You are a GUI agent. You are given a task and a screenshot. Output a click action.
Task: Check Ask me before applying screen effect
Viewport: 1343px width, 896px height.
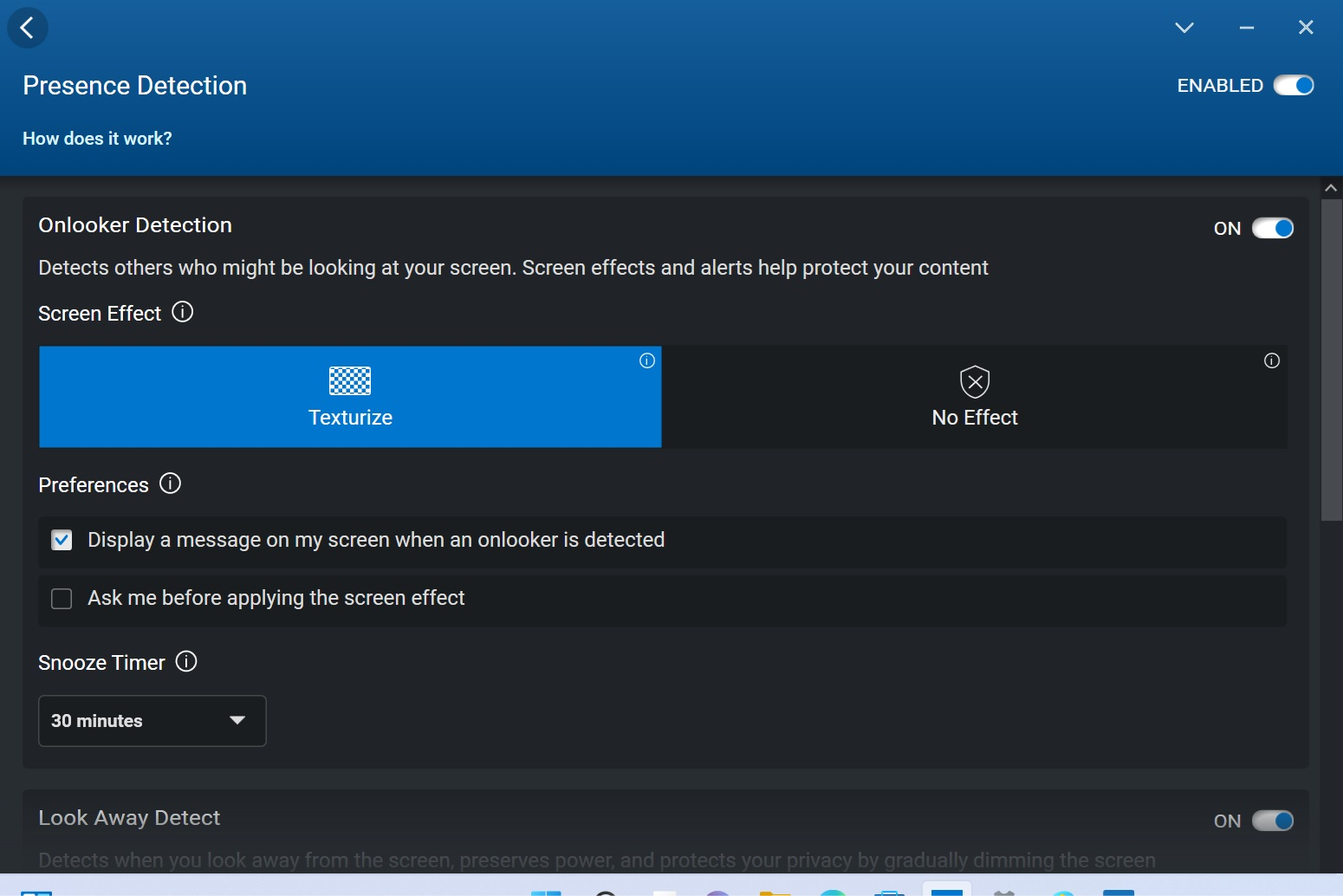point(62,599)
